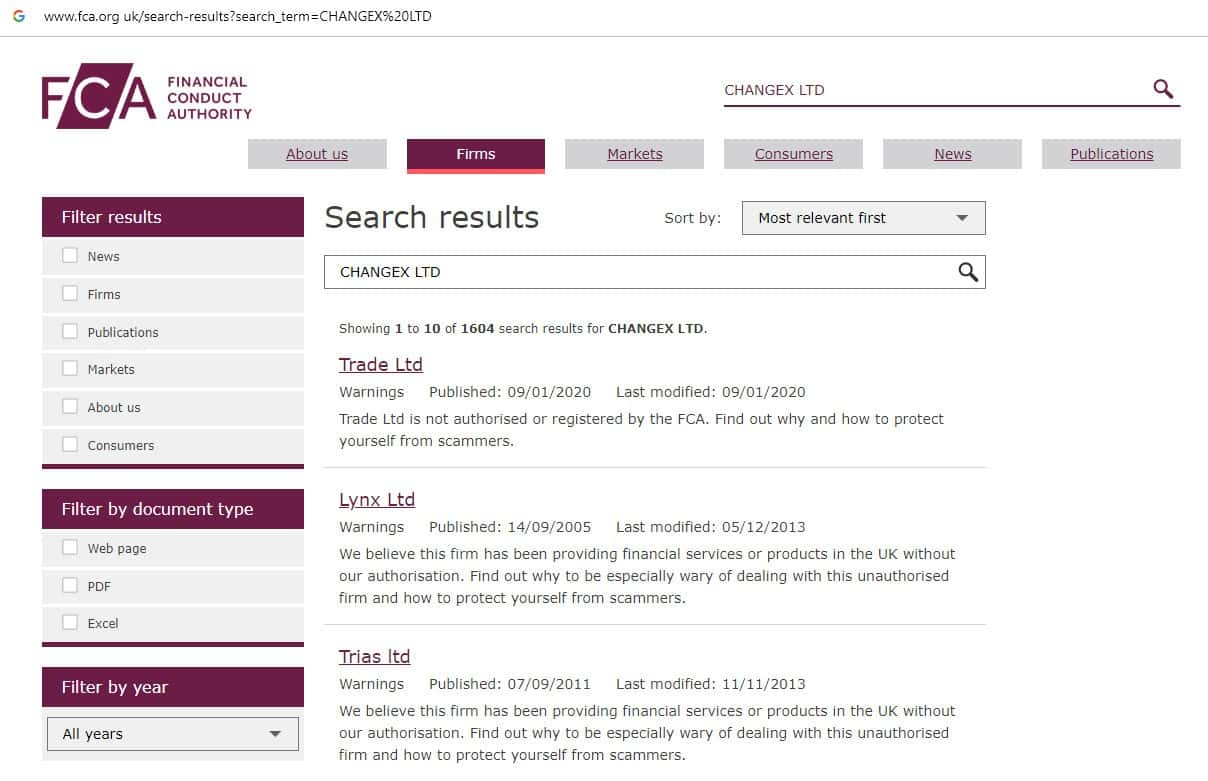Click the browser address bar URL
This screenshot has height=781, width=1208.
pyautogui.click(x=238, y=17)
